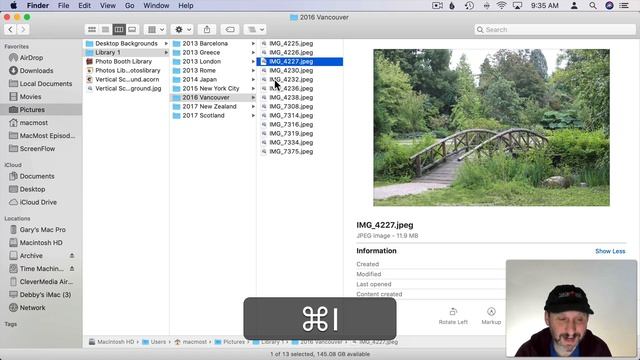Open the File menu
This screenshot has width=640, height=360.
pos(63,6)
